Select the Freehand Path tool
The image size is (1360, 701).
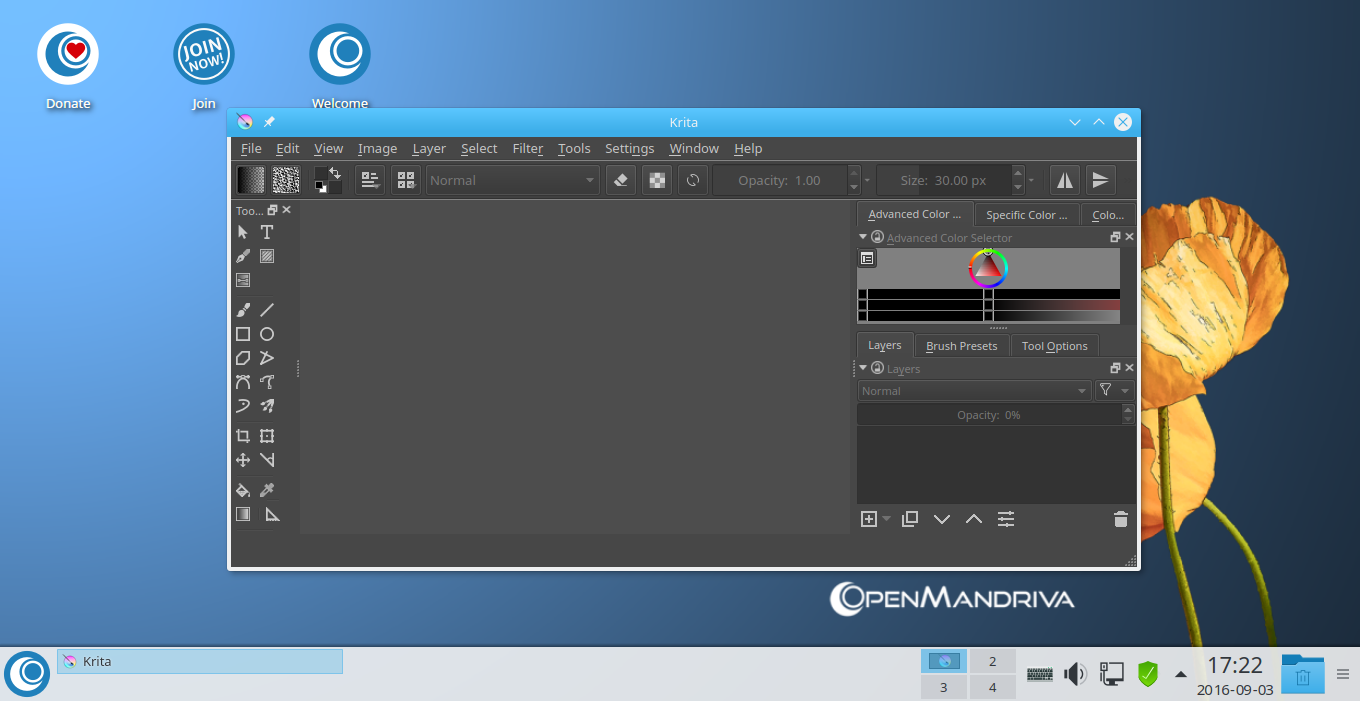[267, 382]
